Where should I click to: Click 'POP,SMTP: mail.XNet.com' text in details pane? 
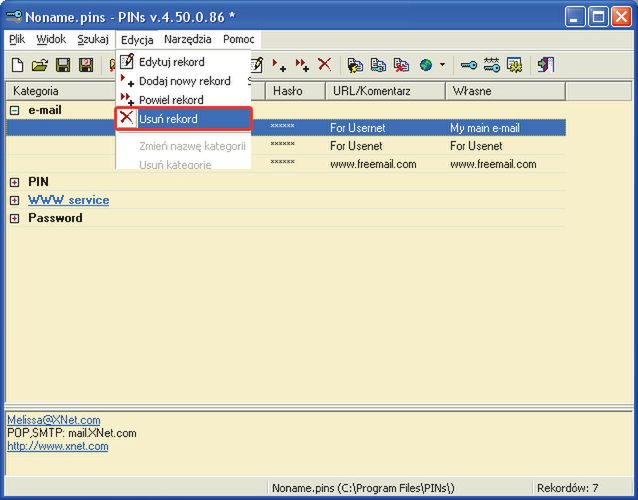[x=72, y=433]
